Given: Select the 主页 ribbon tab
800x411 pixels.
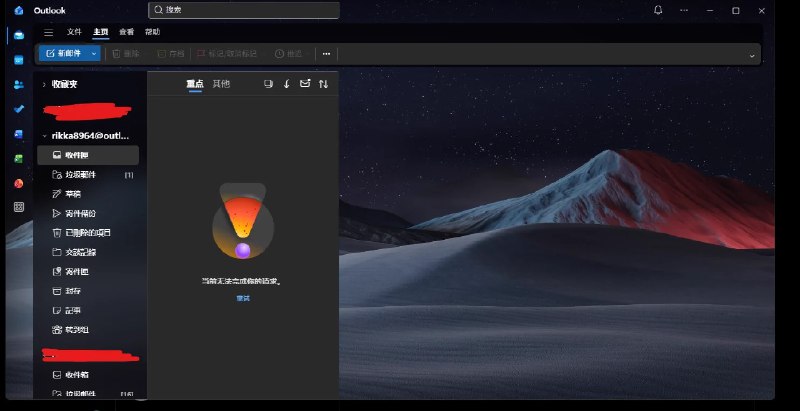Looking at the screenshot, I should pos(101,32).
